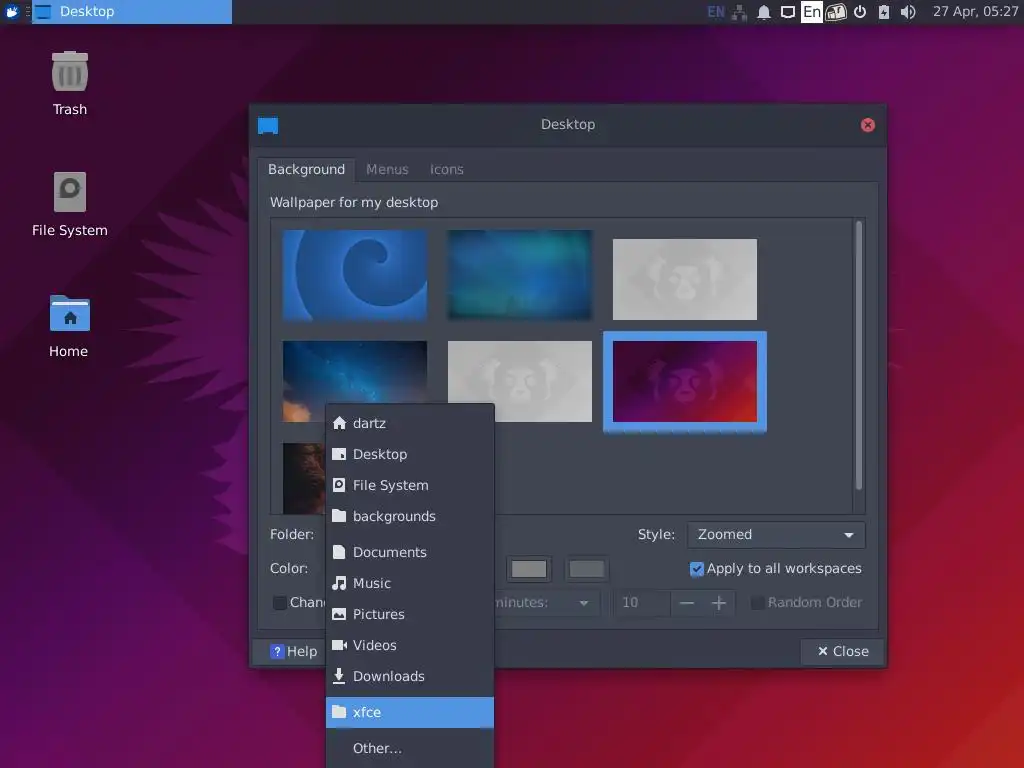
Task: Click the highlighted En input method indicator
Action: click(x=812, y=12)
